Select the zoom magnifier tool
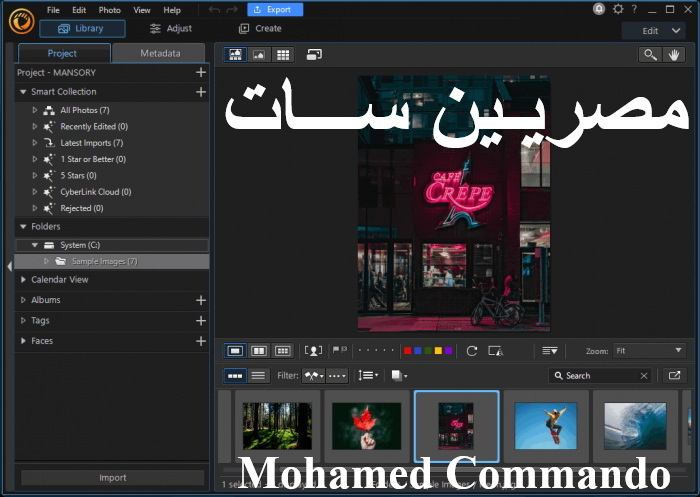700x497 pixels. point(651,55)
